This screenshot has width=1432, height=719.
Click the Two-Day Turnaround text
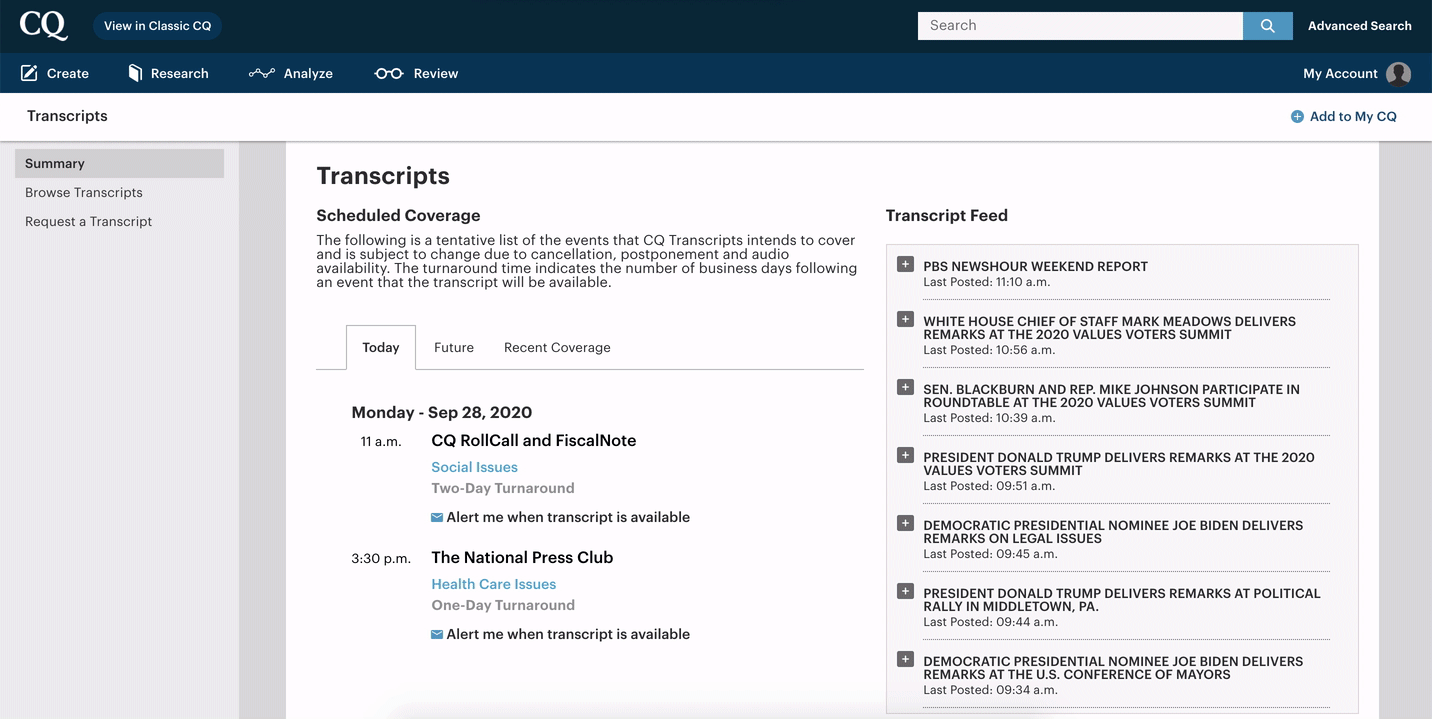[x=502, y=489]
